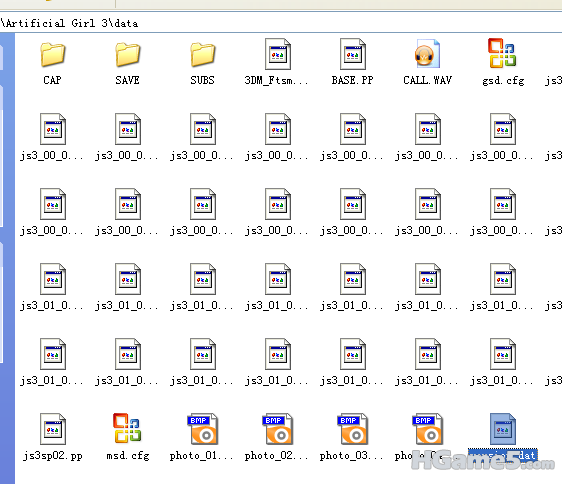Click the msd.cfg filename label
Viewport: 562px width, 484px height.
[128, 456]
